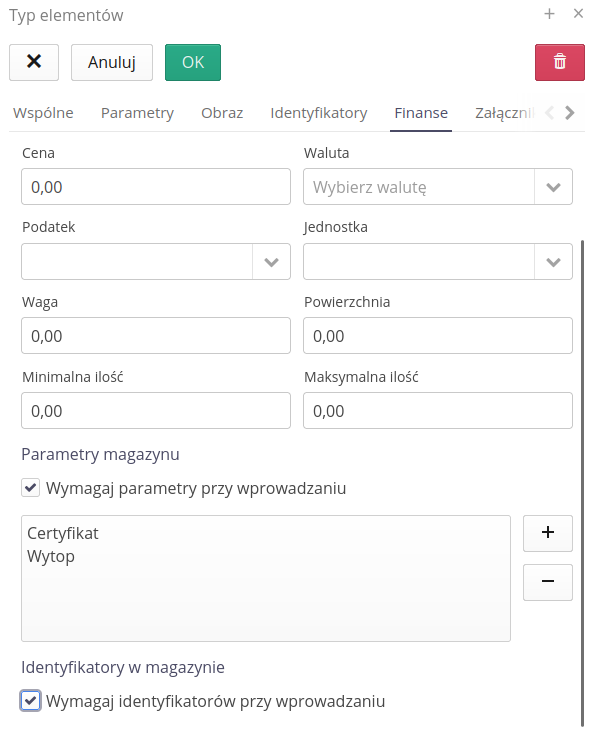Image resolution: width=592 pixels, height=734 pixels.
Task: Click the plus icon in the panel header
Action: pyautogui.click(x=549, y=14)
